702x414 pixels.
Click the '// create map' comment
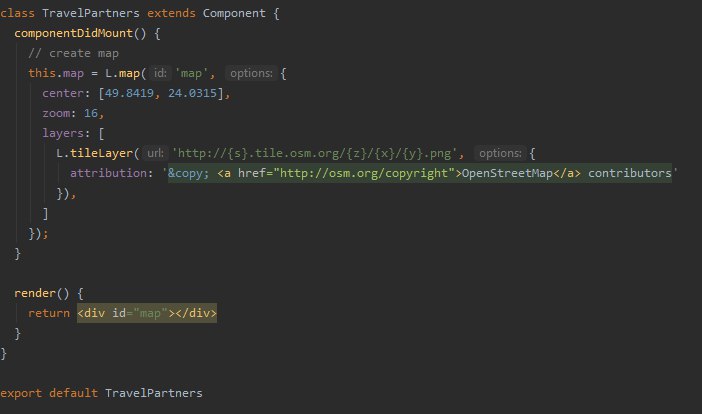73,53
